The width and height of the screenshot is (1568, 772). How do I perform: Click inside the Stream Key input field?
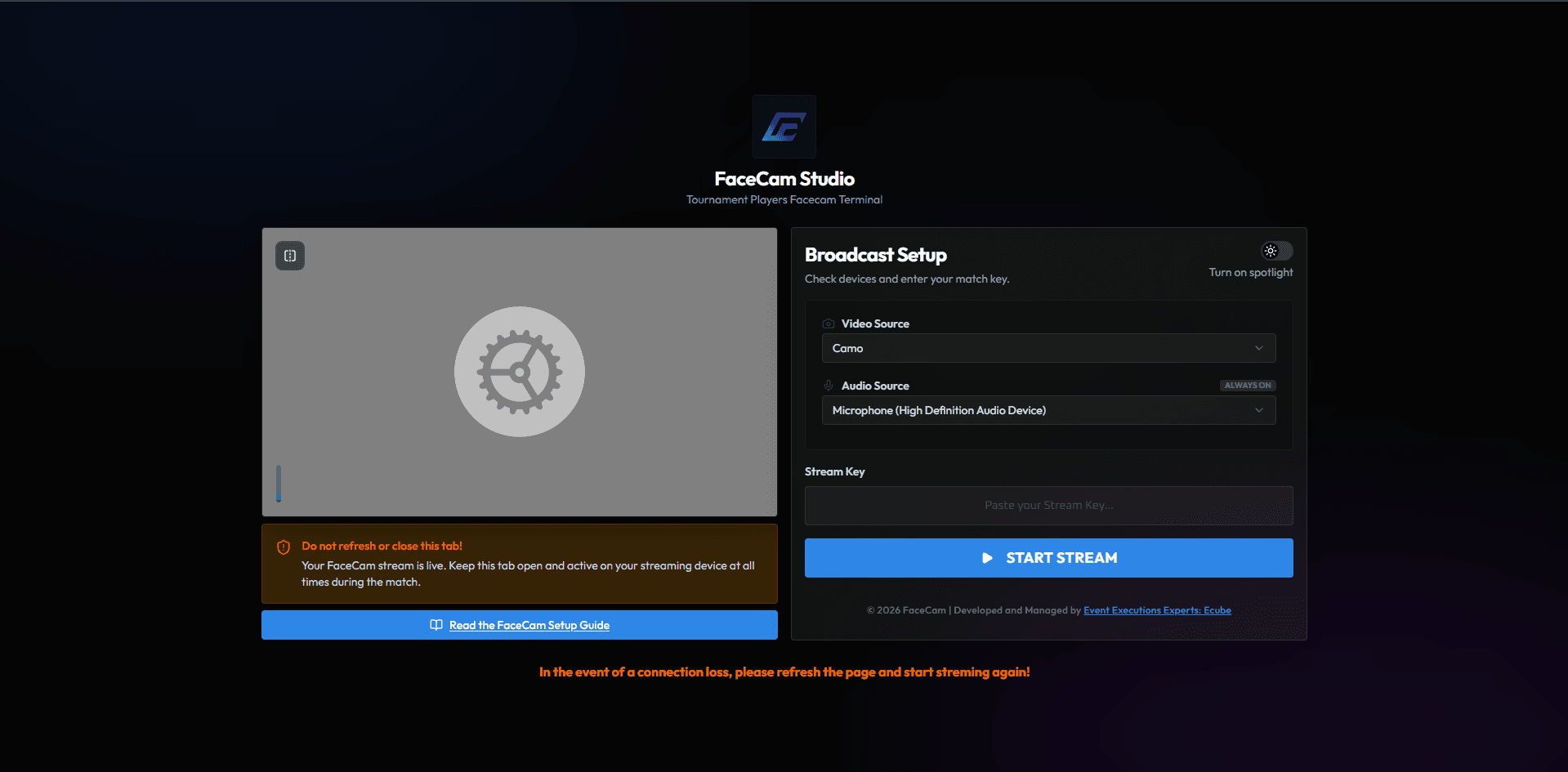pos(1048,505)
